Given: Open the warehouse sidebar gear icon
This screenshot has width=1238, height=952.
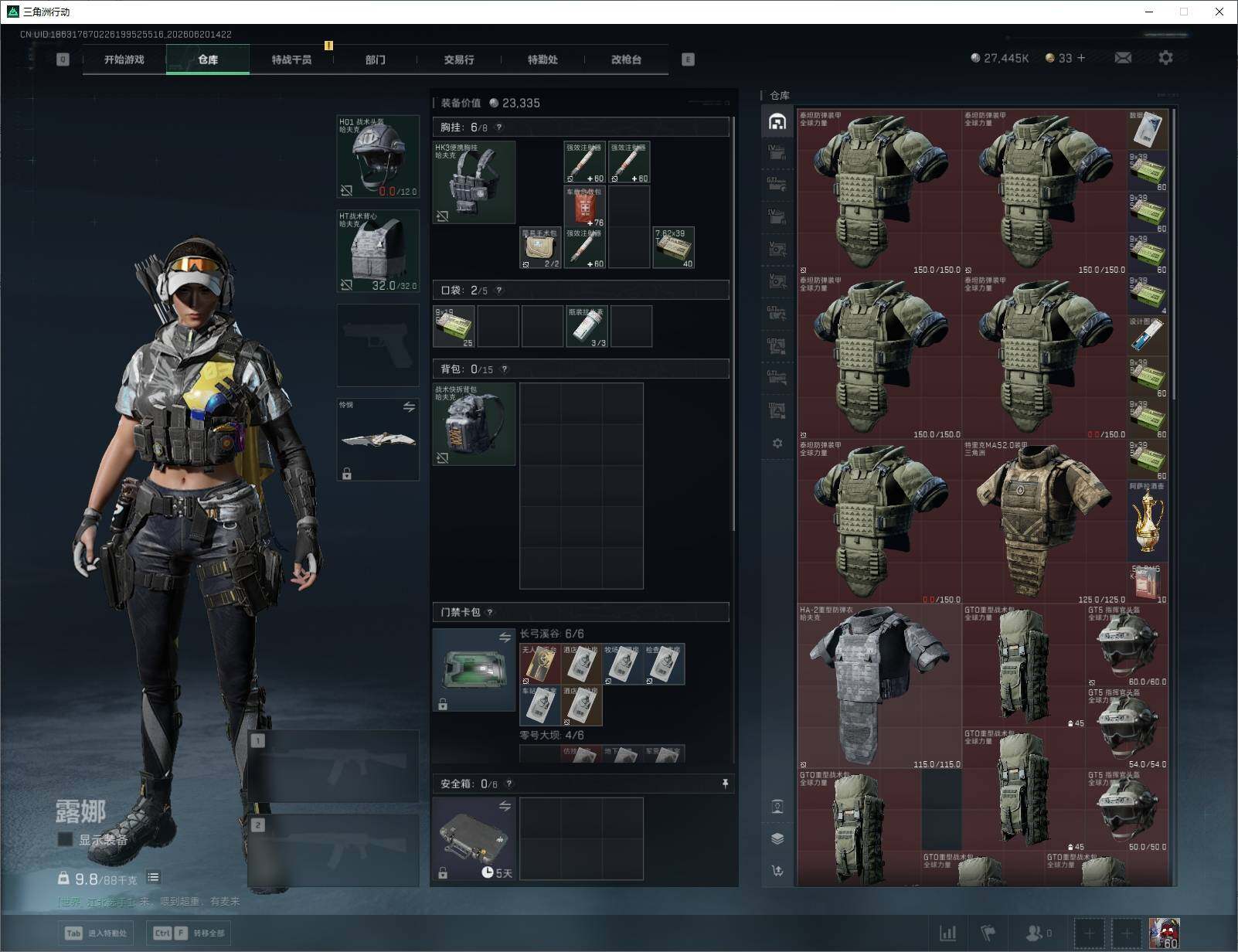Looking at the screenshot, I should click(777, 444).
